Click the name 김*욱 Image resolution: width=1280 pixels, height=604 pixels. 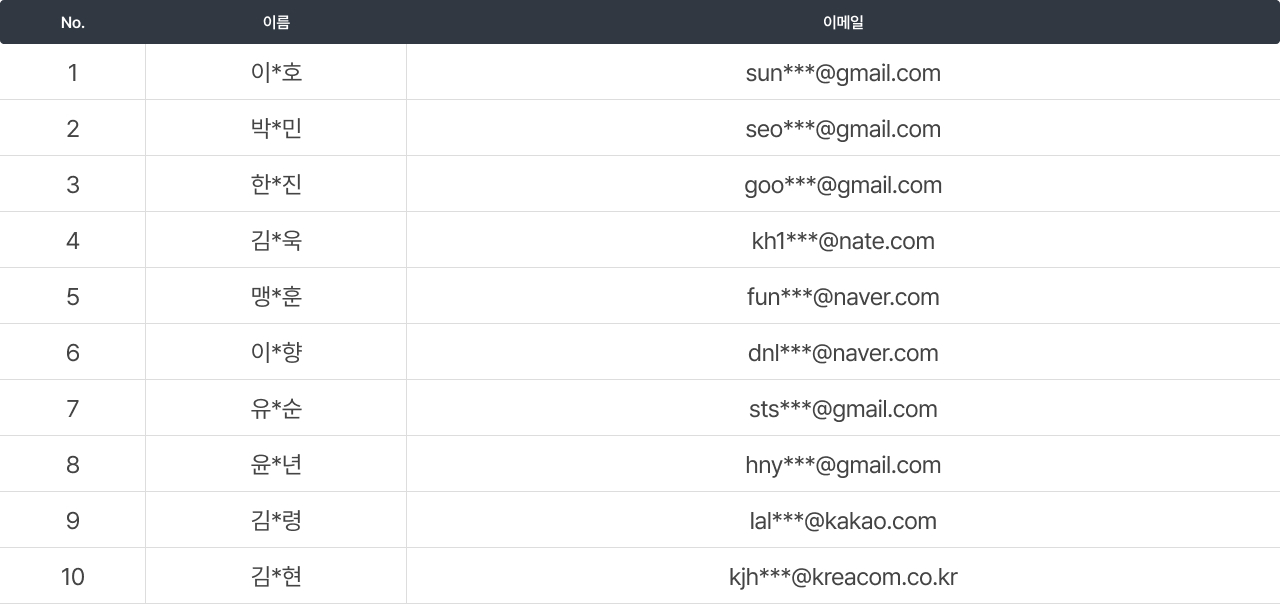coord(276,241)
